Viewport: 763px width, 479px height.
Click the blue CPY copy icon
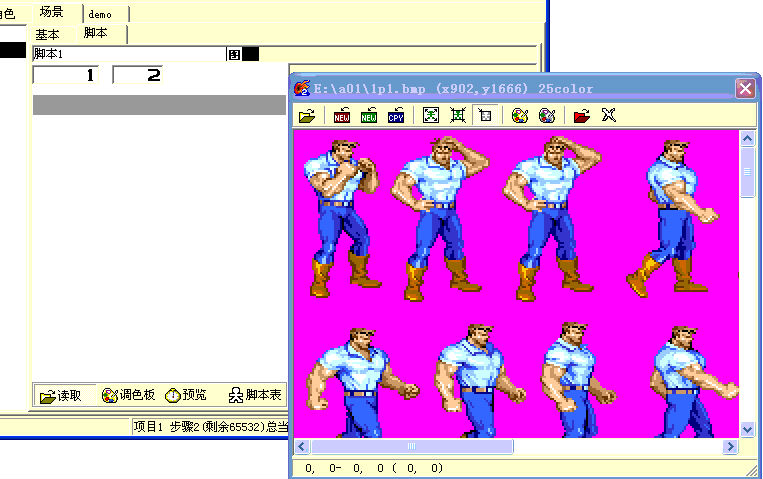[396, 116]
